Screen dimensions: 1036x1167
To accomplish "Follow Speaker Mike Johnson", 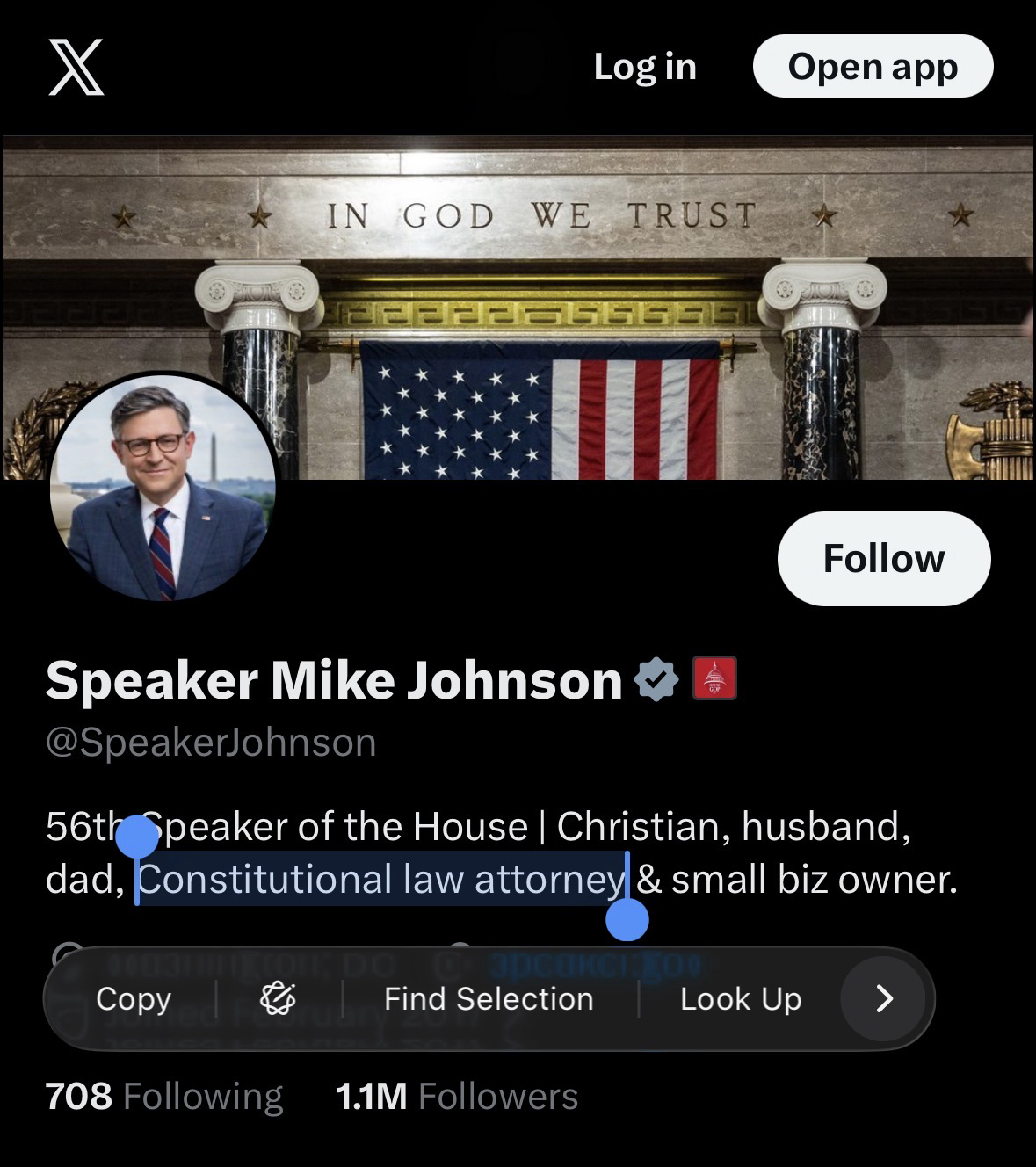I will pyautogui.click(x=883, y=559).
